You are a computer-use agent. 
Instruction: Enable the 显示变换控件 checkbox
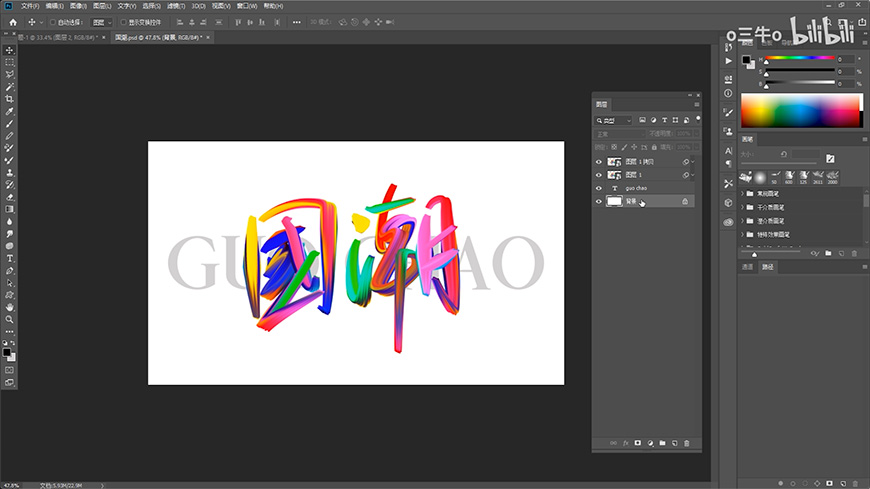point(123,21)
